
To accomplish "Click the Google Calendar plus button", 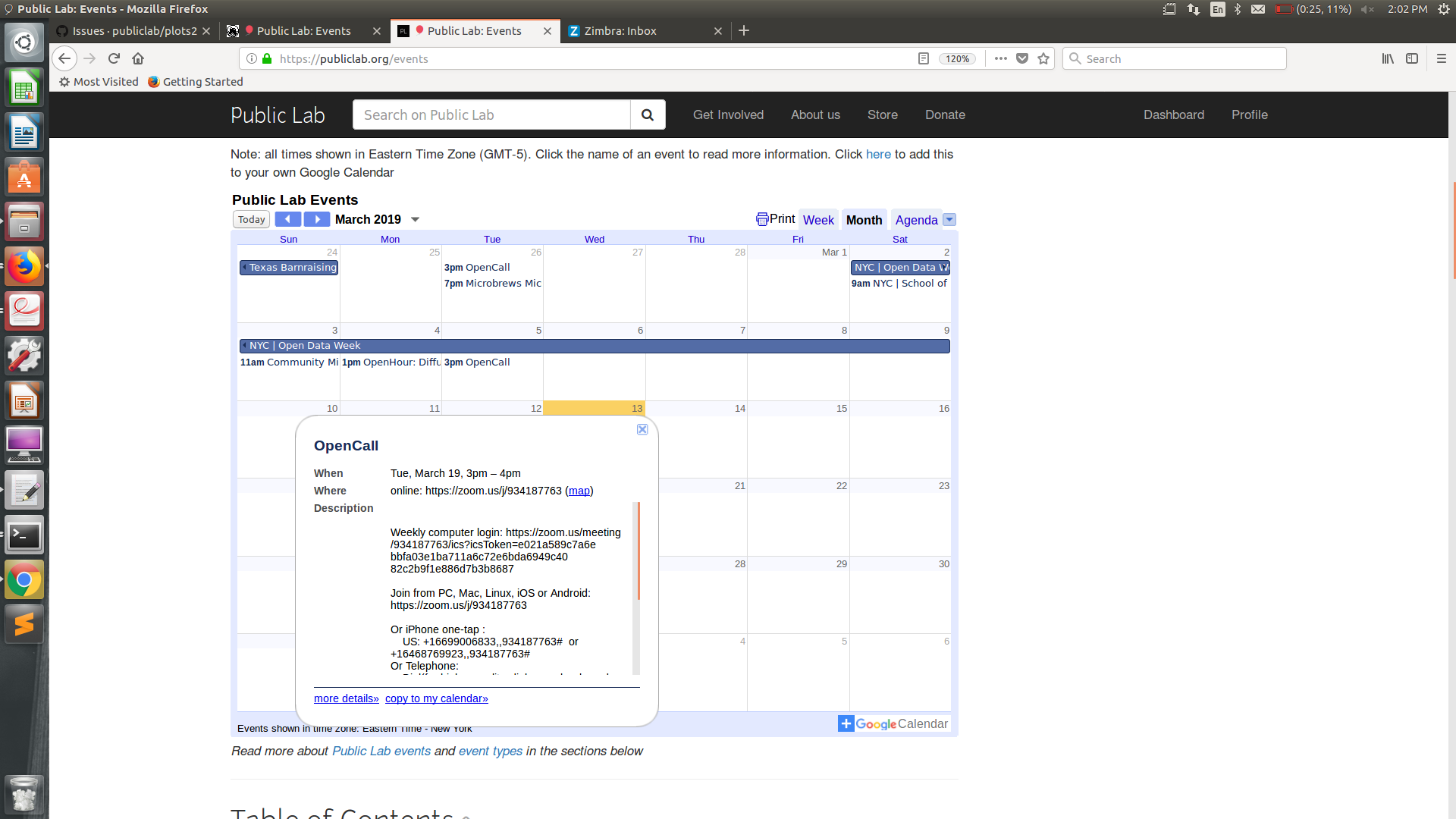I will coord(846,723).
